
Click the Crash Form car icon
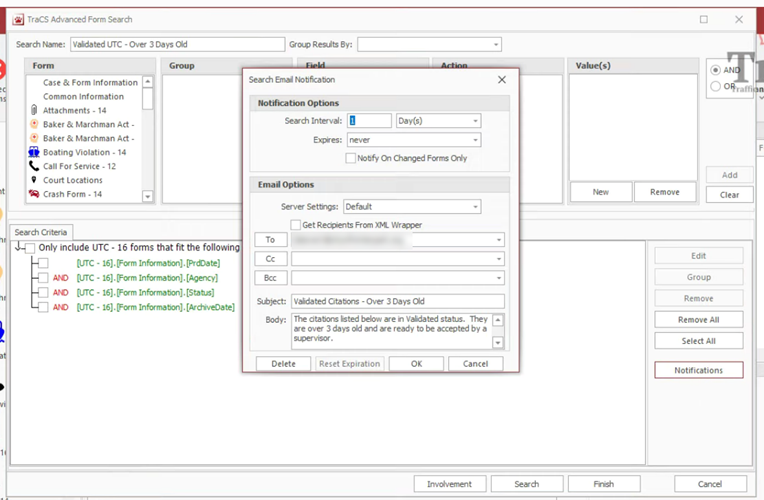[34, 194]
